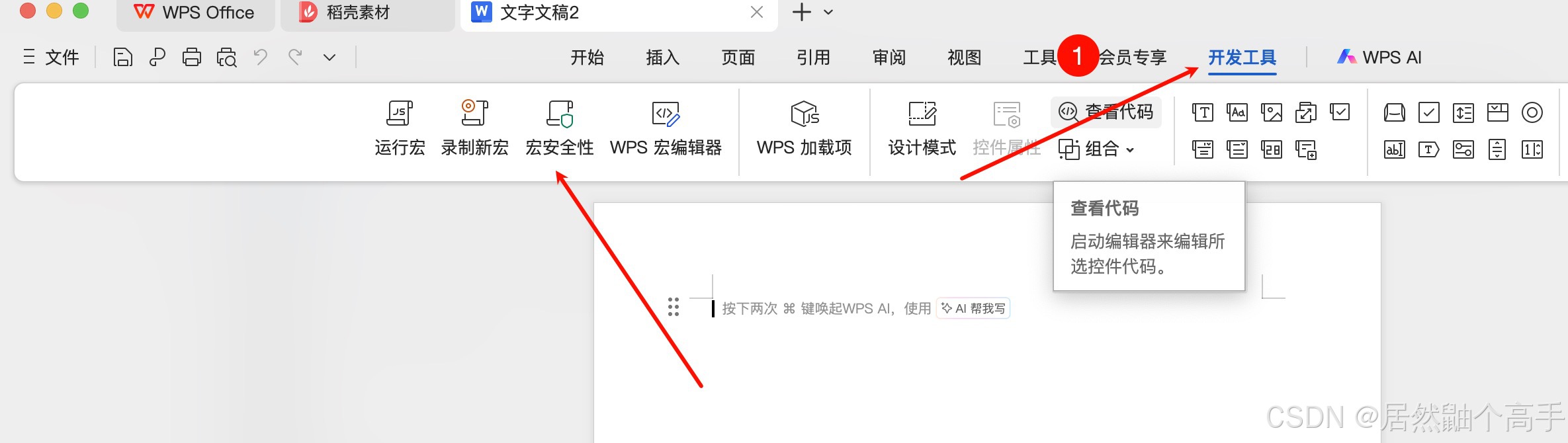
Task: Click the export to PDF icon
Action: click(x=157, y=58)
